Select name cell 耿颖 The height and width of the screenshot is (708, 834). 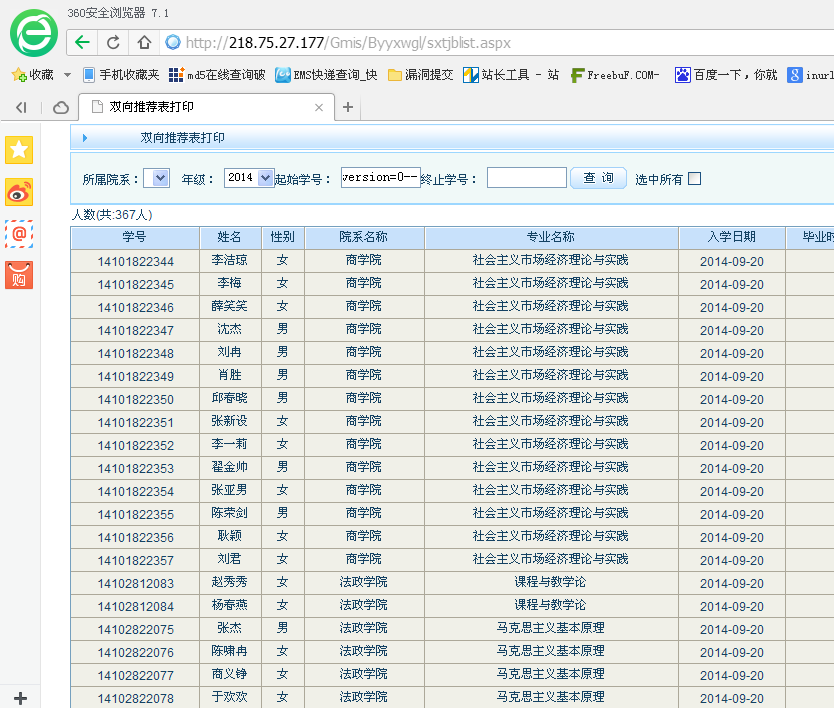(x=230, y=536)
